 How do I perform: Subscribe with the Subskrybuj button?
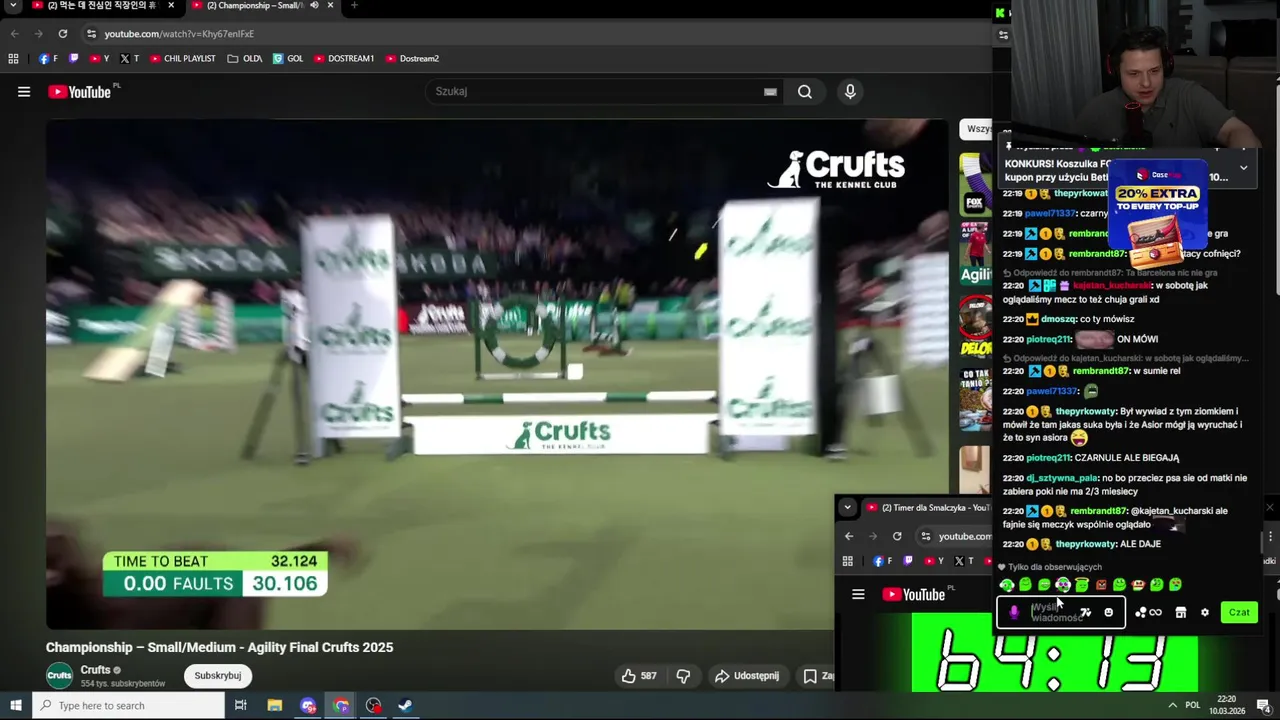pyautogui.click(x=217, y=675)
